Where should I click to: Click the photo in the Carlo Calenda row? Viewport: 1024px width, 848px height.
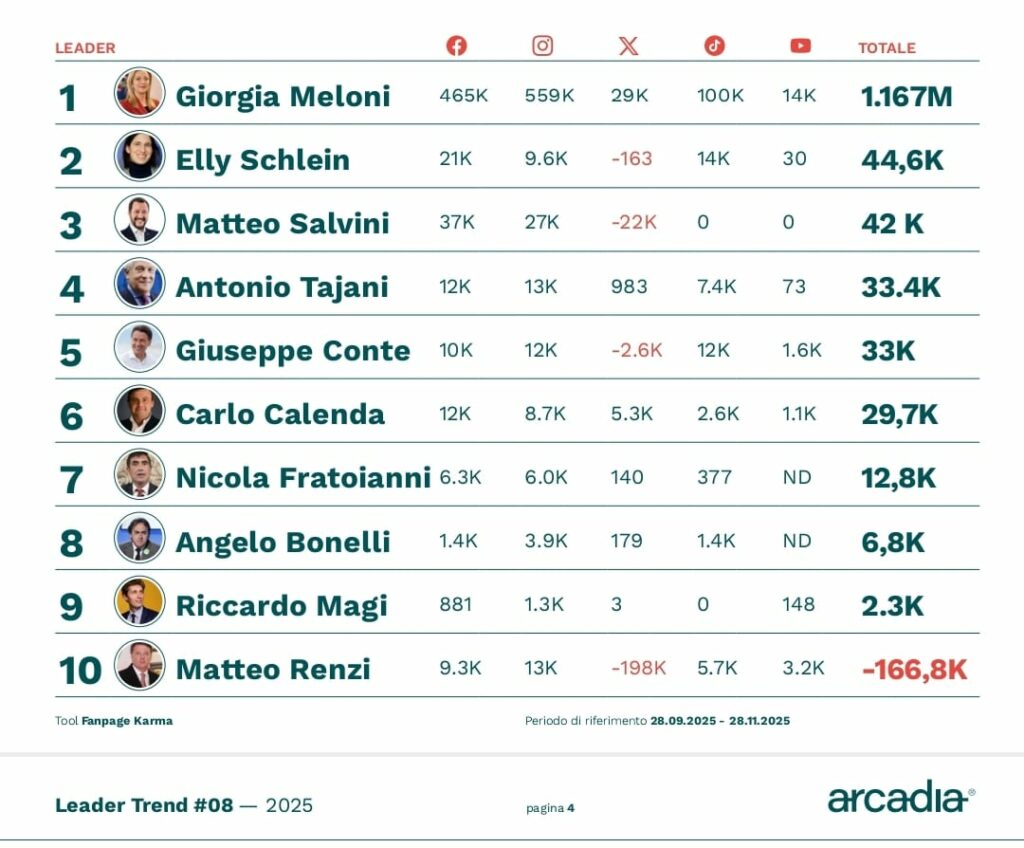click(x=139, y=410)
